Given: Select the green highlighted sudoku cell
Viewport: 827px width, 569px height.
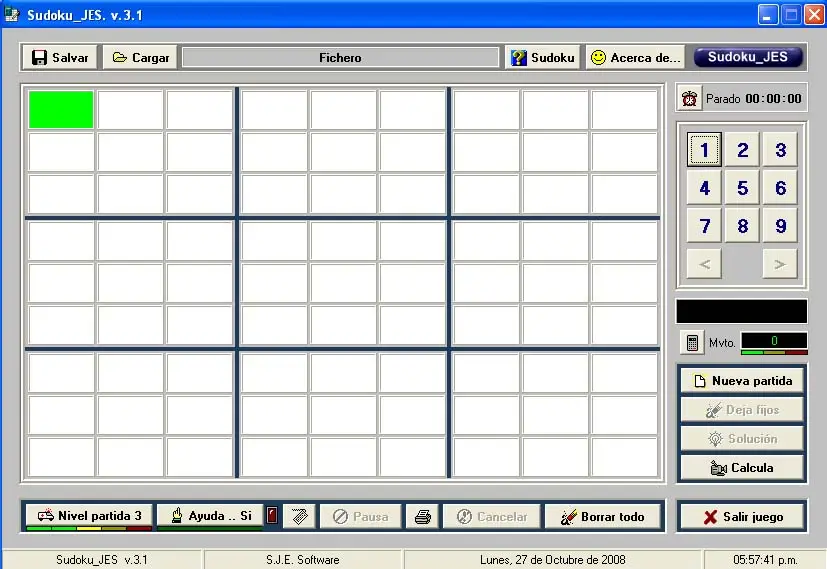Looking at the screenshot, I should point(61,110).
